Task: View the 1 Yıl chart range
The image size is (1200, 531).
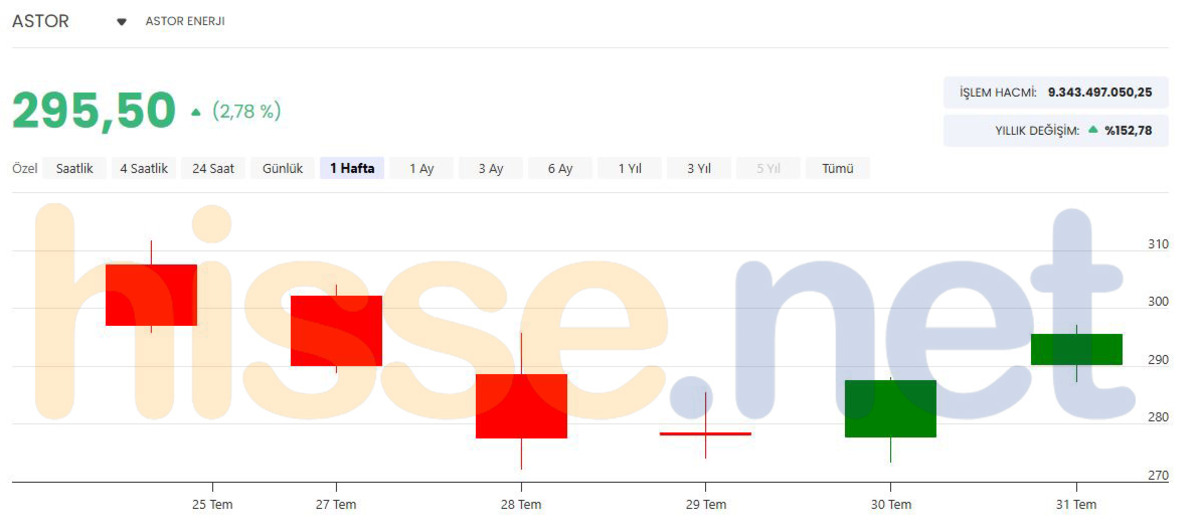Action: 630,168
